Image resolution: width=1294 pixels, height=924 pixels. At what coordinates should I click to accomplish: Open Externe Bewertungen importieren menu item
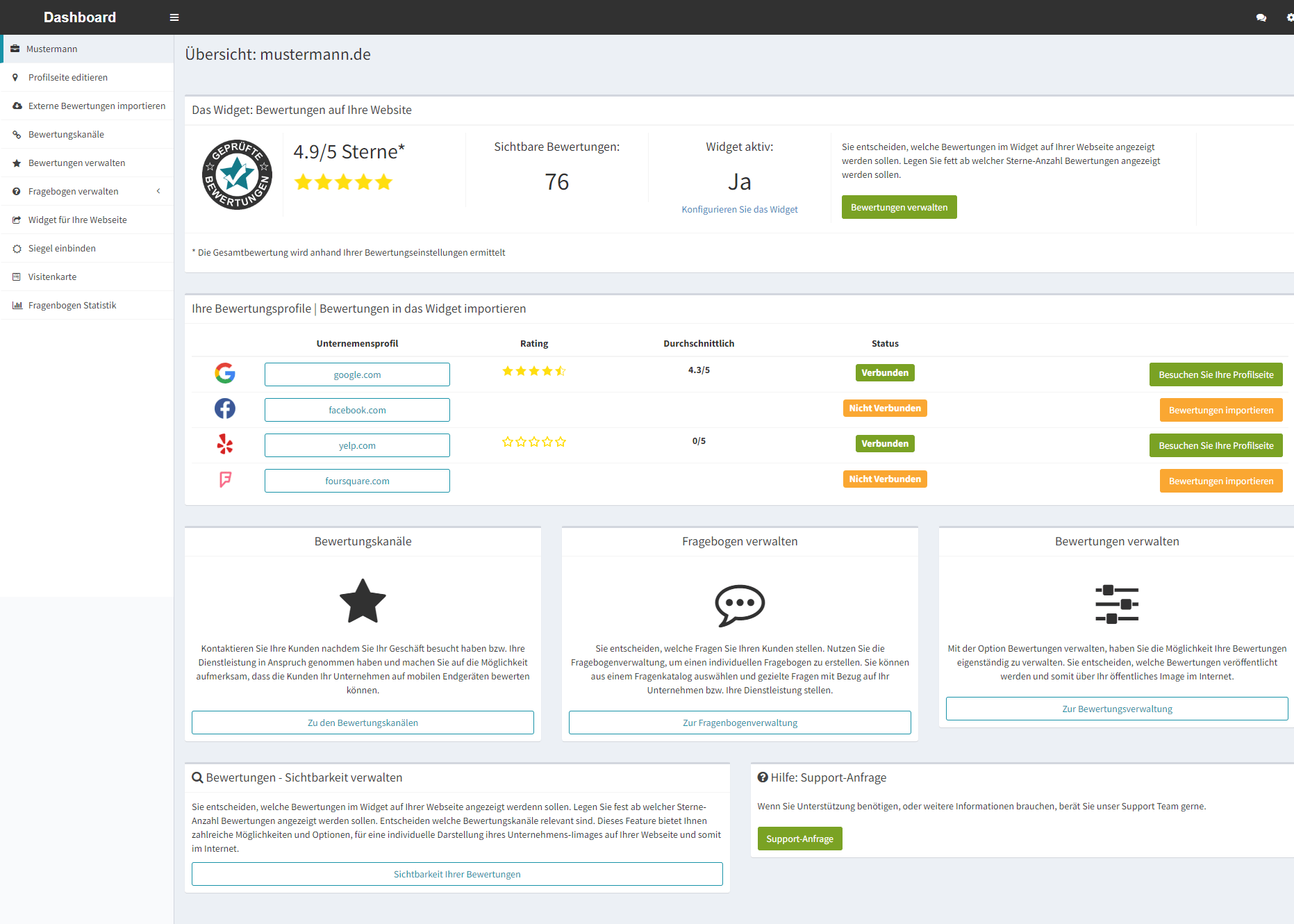click(97, 106)
